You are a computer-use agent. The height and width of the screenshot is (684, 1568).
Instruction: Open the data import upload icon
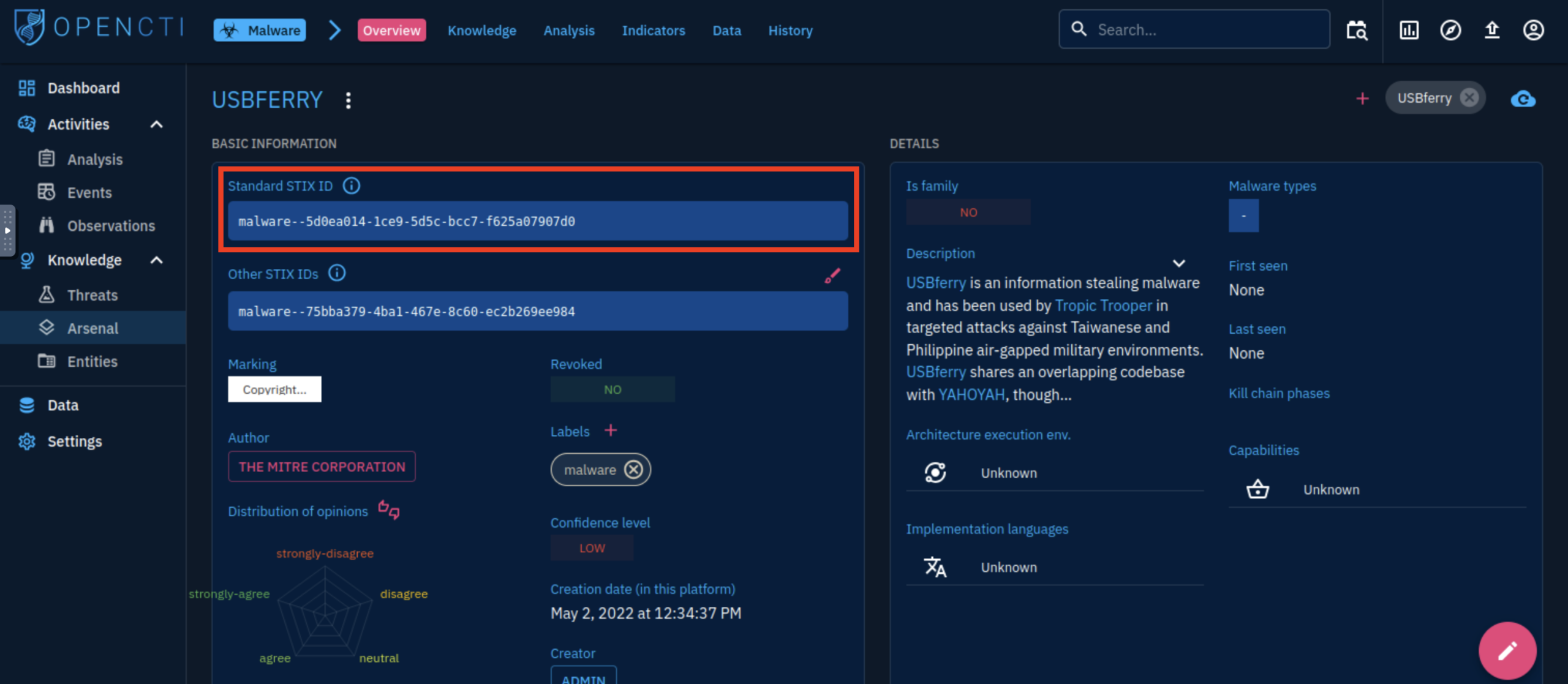point(1492,30)
